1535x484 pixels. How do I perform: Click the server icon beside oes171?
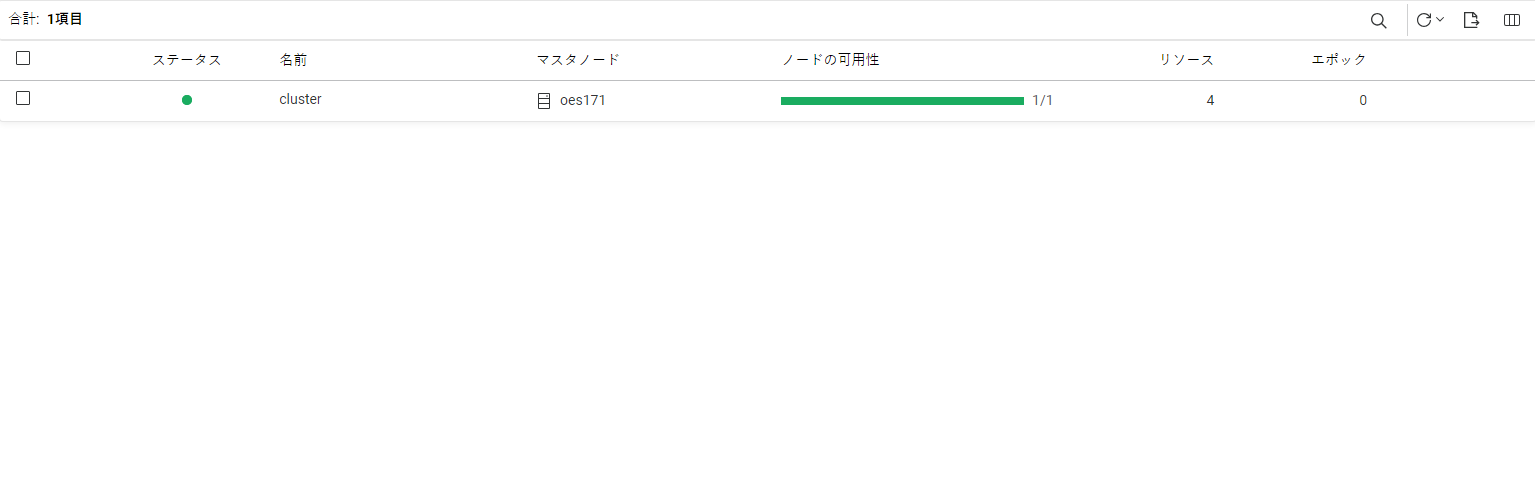tap(544, 100)
